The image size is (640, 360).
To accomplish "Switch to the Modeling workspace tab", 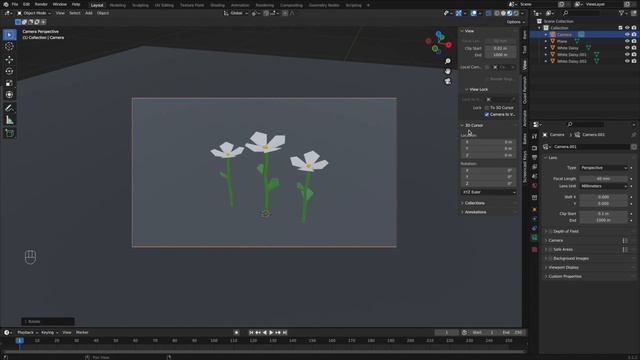I will point(118,5).
